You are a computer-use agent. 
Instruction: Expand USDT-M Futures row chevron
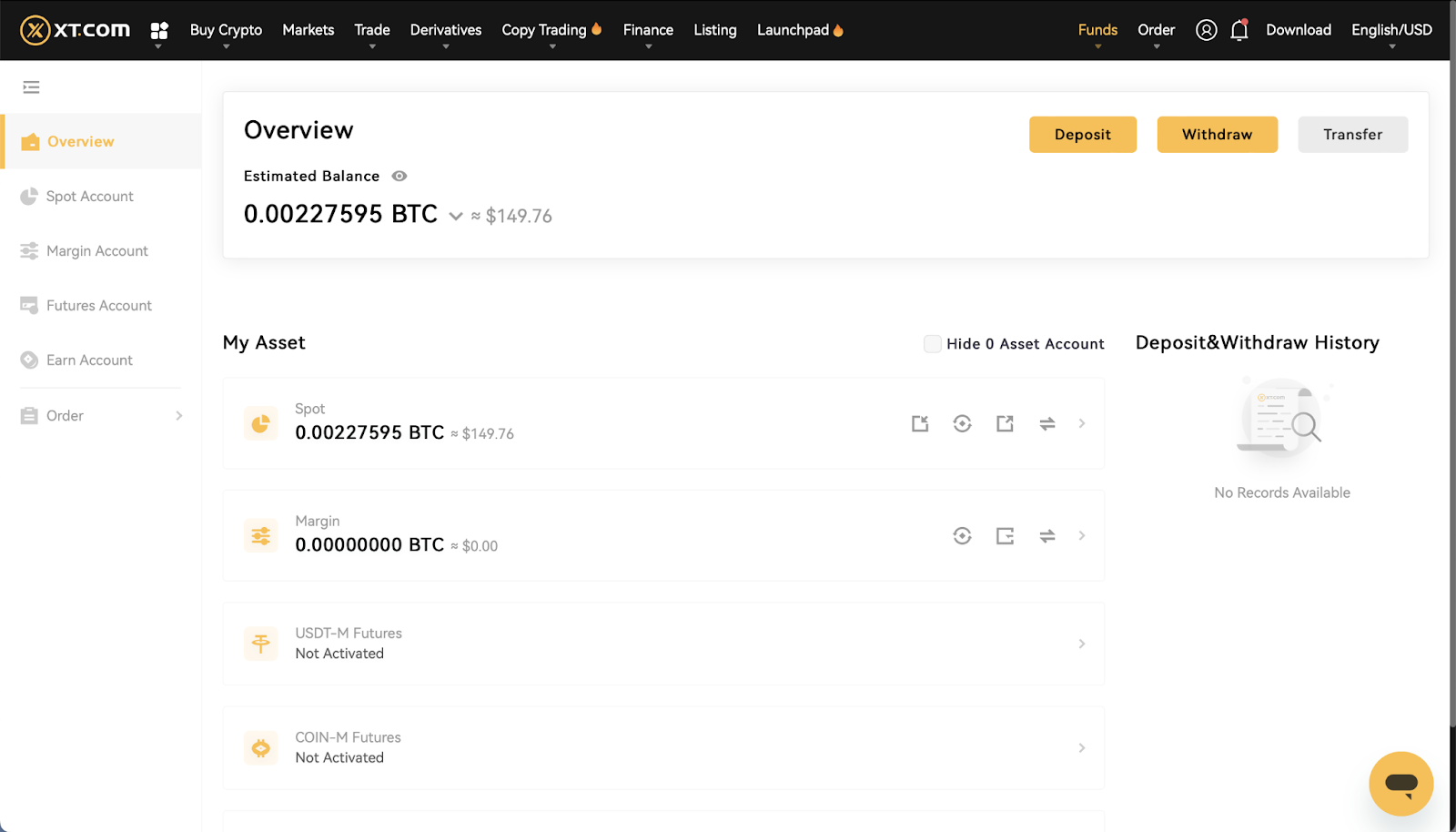(1081, 644)
